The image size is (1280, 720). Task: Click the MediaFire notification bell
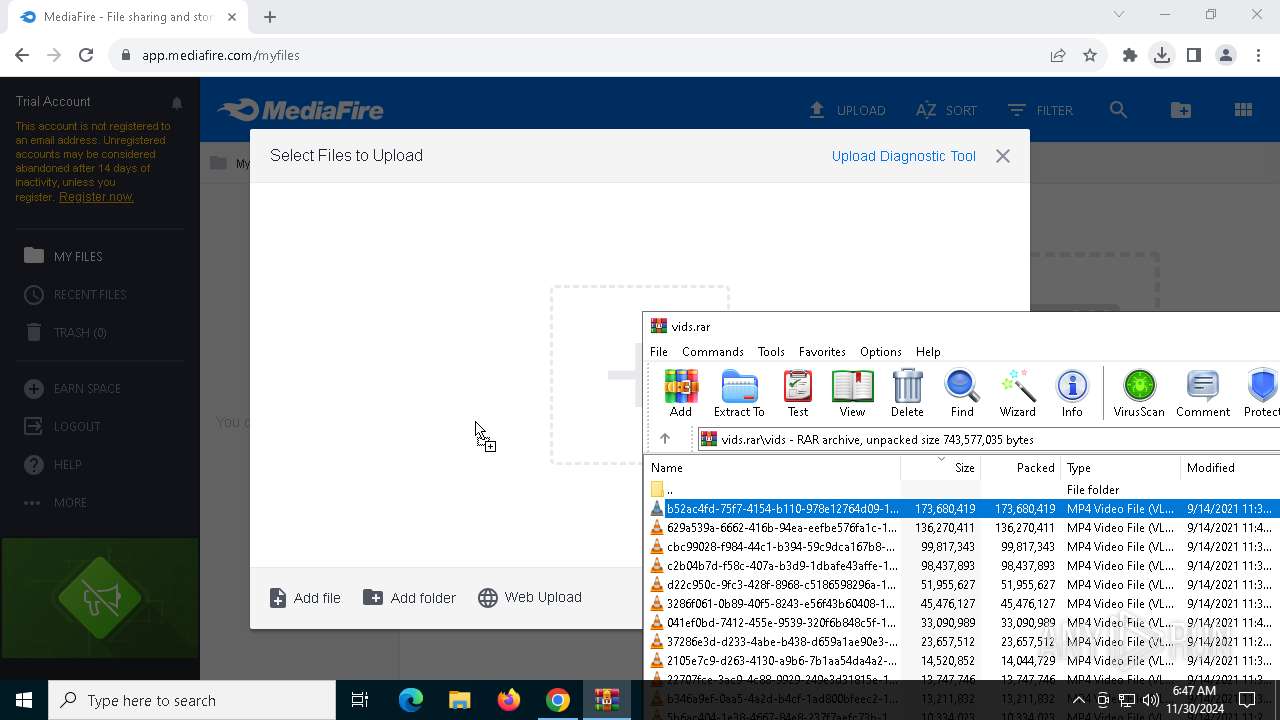(x=177, y=102)
